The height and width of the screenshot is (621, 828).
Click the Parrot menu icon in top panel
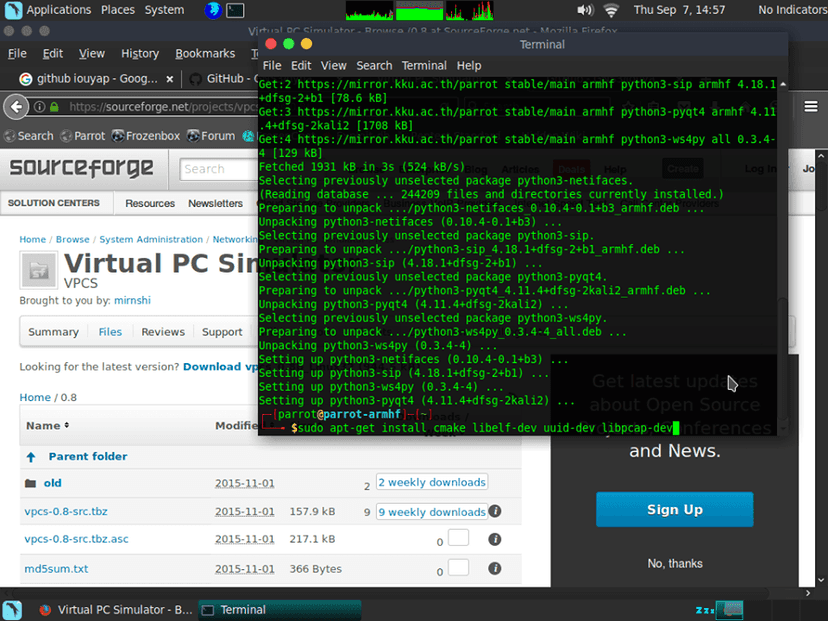coord(13,10)
